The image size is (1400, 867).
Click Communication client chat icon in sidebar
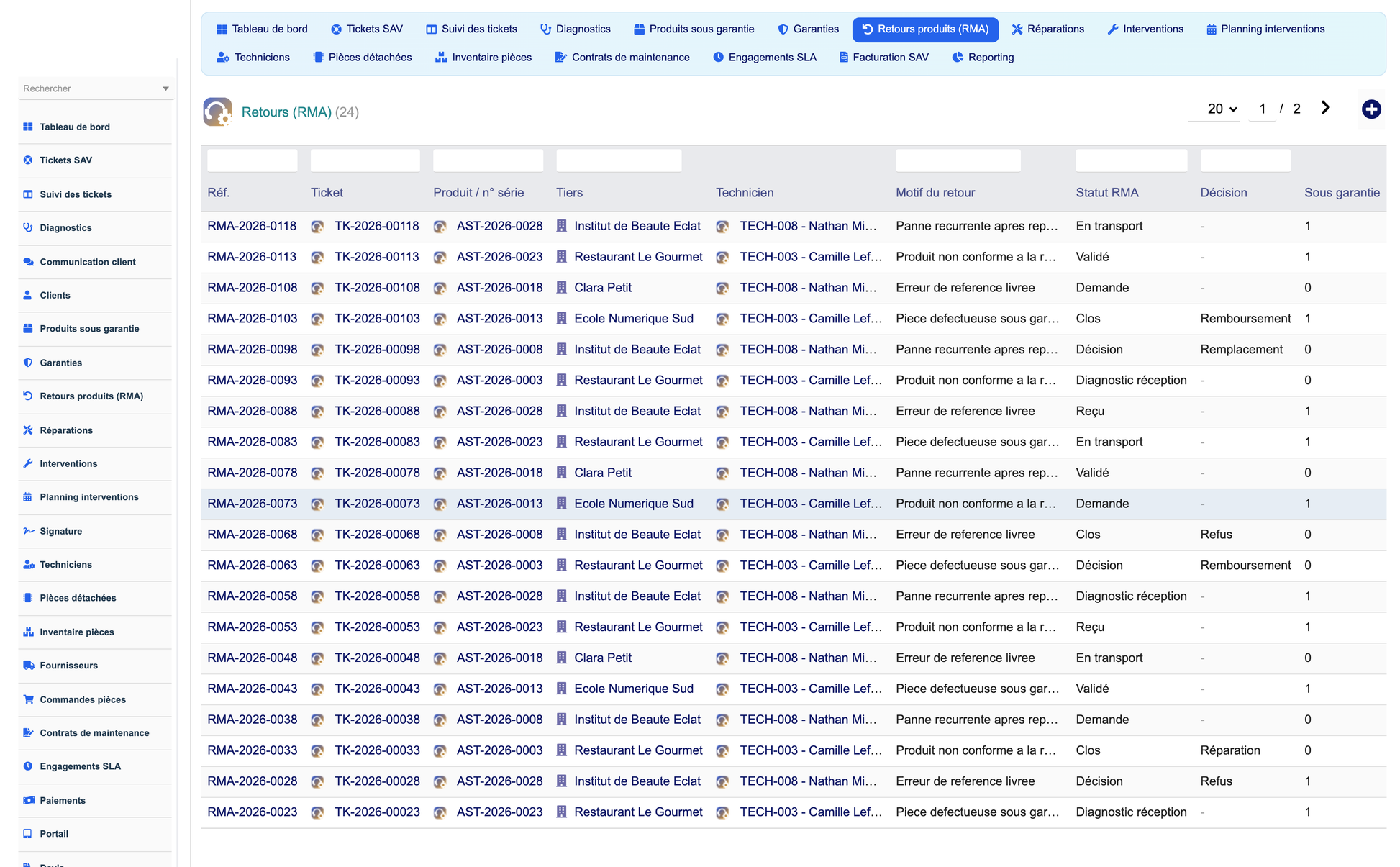28,262
